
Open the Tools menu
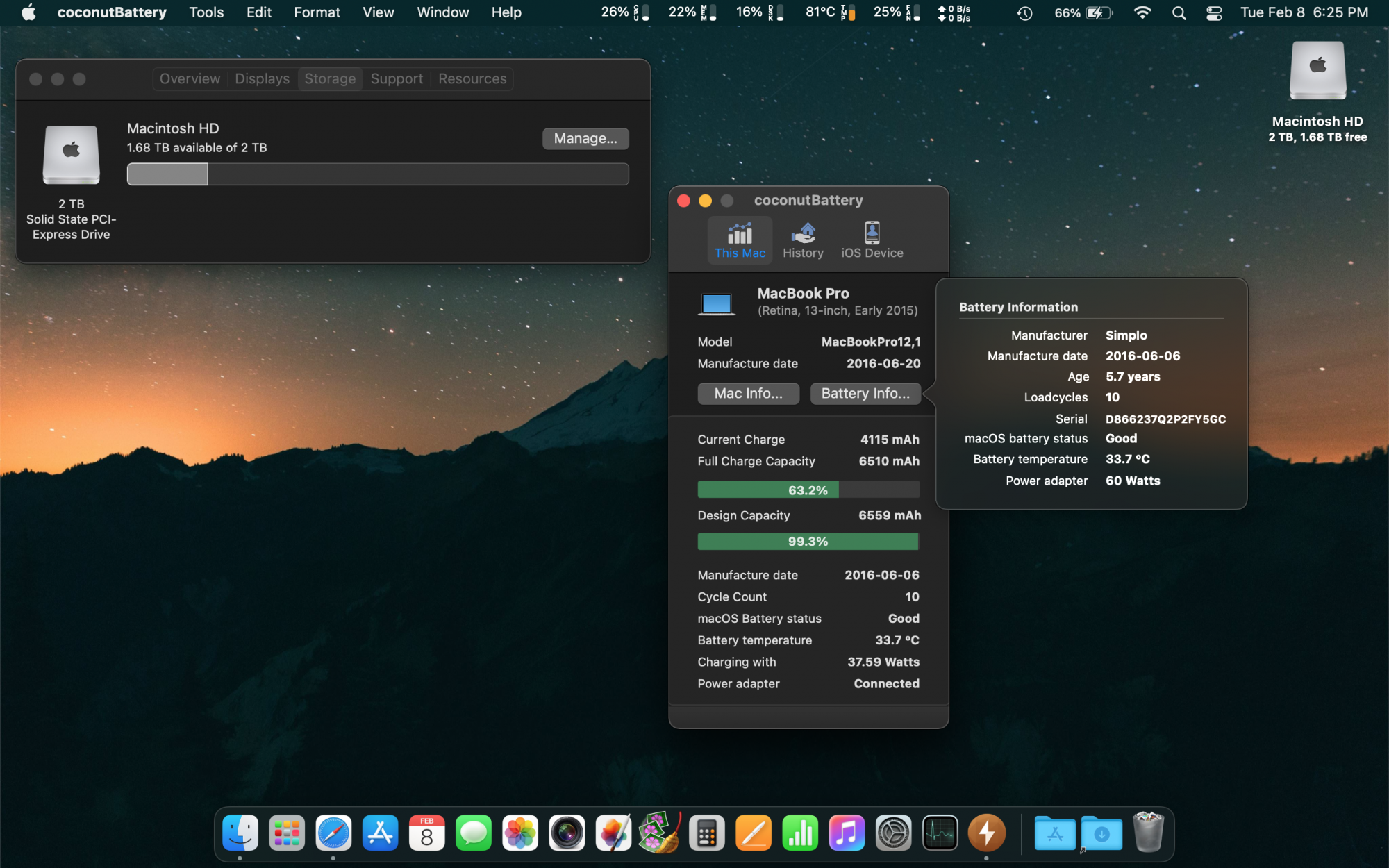pyautogui.click(x=206, y=12)
